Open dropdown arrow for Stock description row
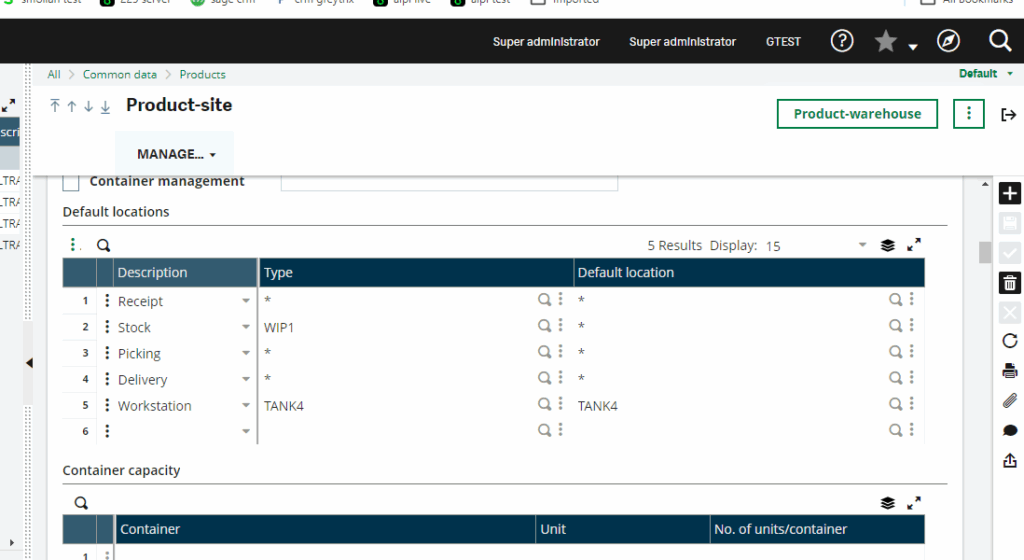Screen dimensions: 1024x560 (246, 328)
